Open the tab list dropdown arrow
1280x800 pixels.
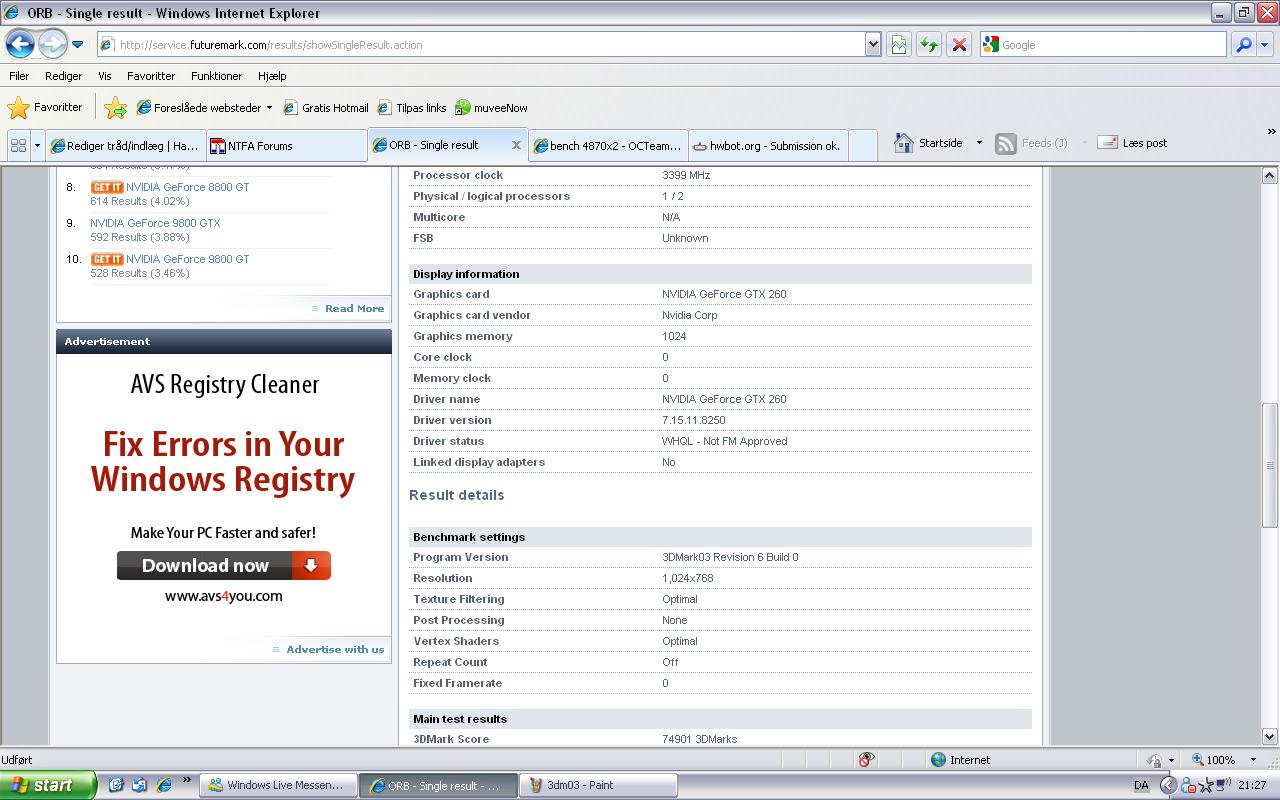(37, 145)
